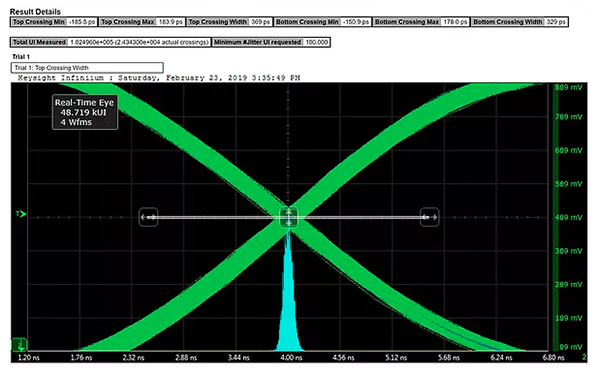
Task: Select the Top Crossing Min result cell
Action: [x=54, y=22]
